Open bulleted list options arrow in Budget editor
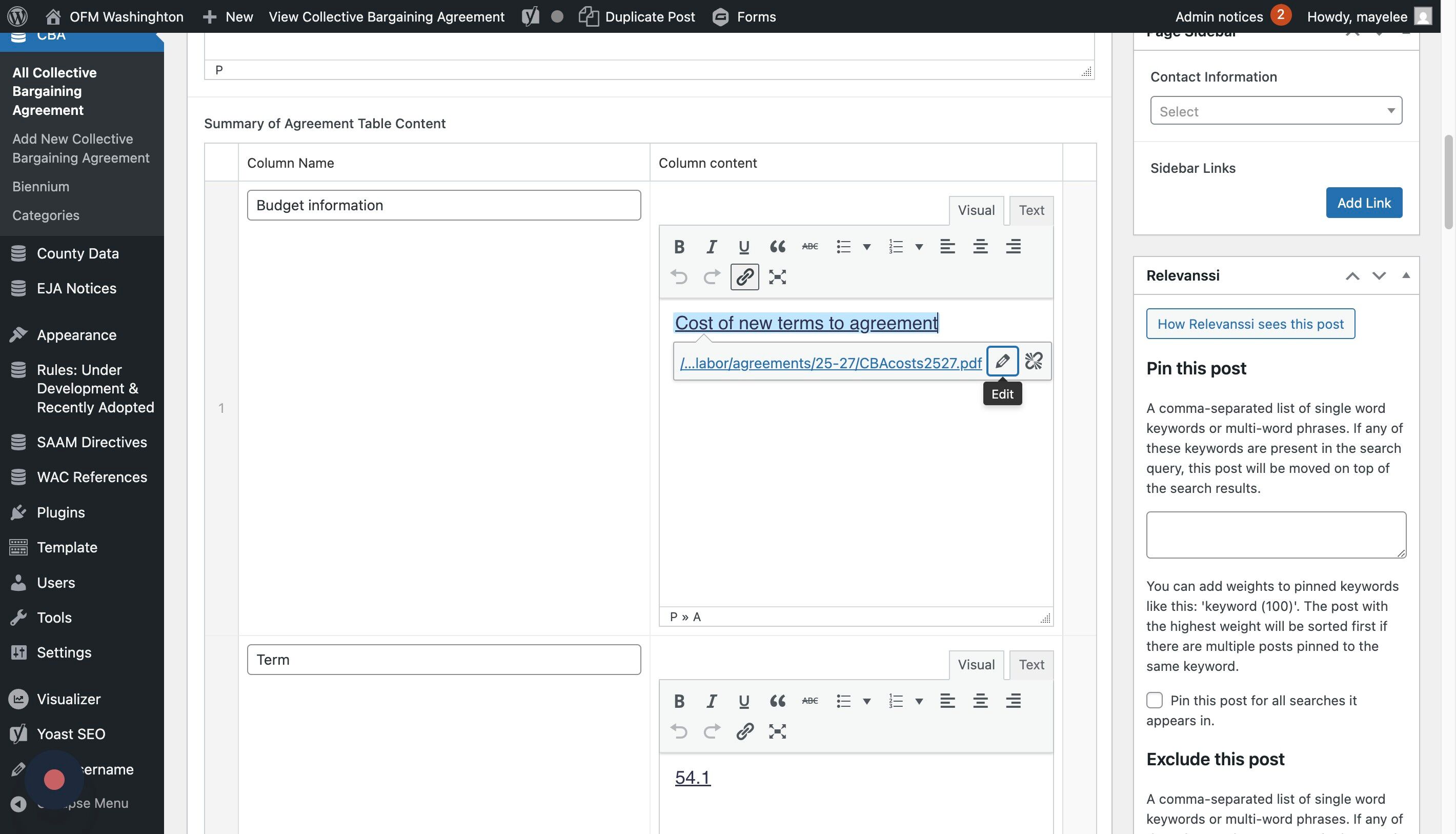Image resolution: width=1456 pixels, height=834 pixels. (867, 247)
